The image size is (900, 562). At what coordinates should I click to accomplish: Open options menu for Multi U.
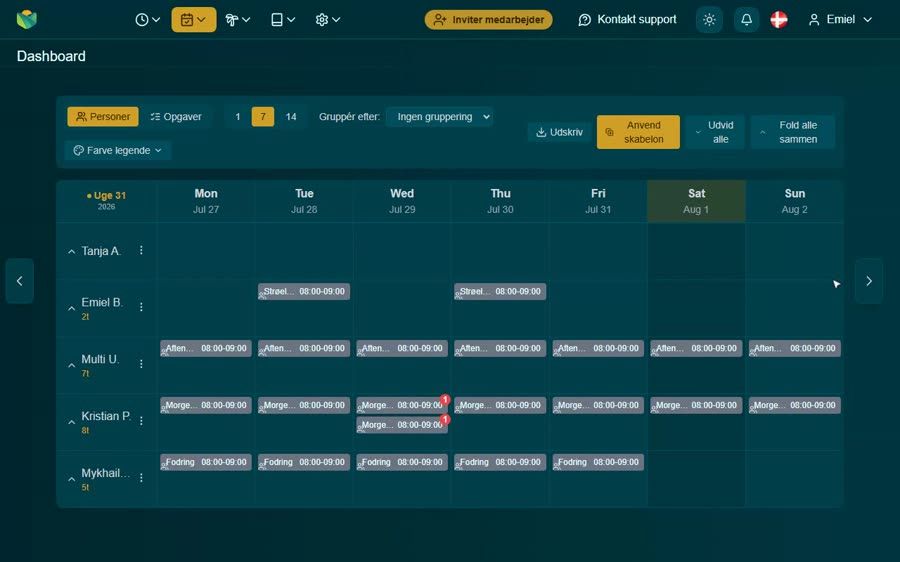(x=141, y=364)
